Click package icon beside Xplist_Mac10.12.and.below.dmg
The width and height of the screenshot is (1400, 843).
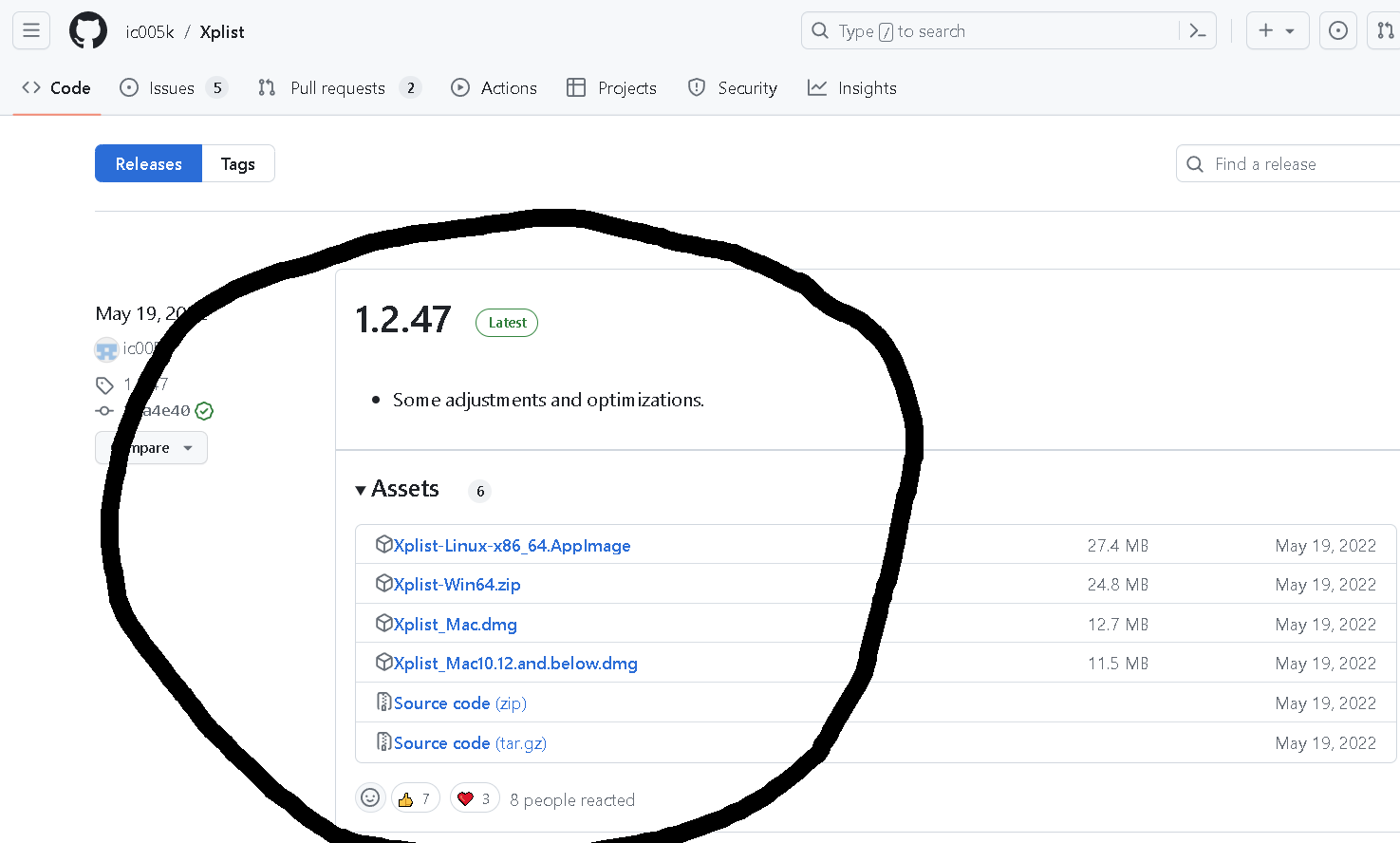click(x=383, y=662)
